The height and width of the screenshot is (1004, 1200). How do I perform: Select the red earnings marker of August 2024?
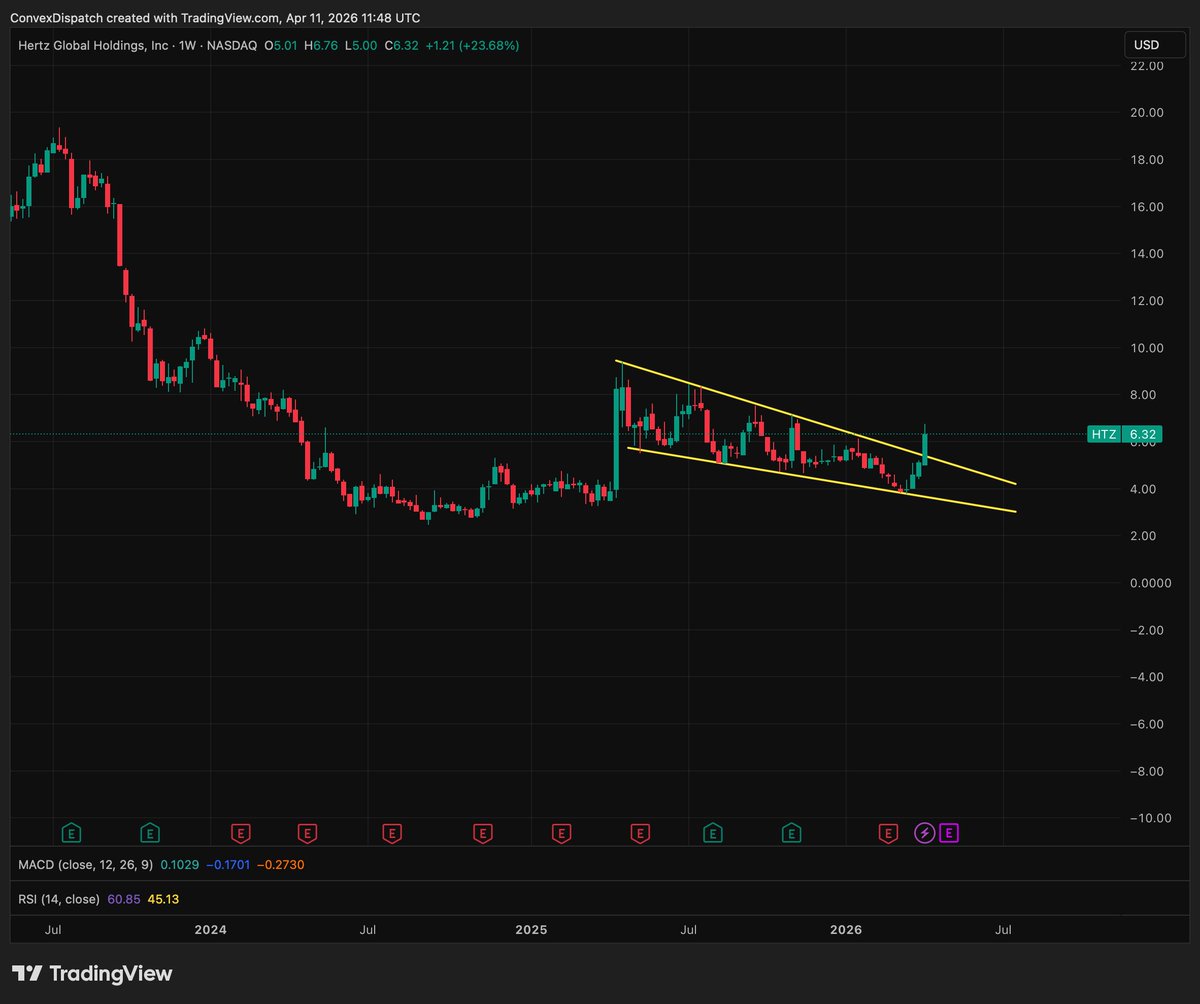(392, 832)
